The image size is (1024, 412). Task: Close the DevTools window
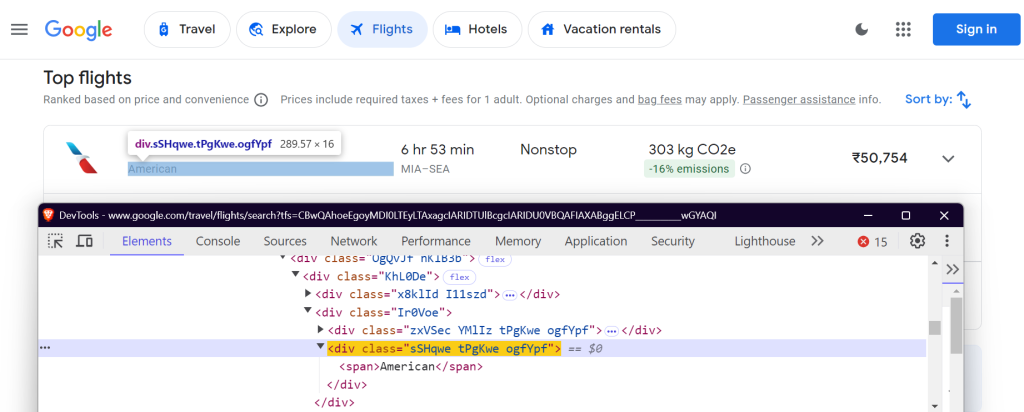click(944, 215)
